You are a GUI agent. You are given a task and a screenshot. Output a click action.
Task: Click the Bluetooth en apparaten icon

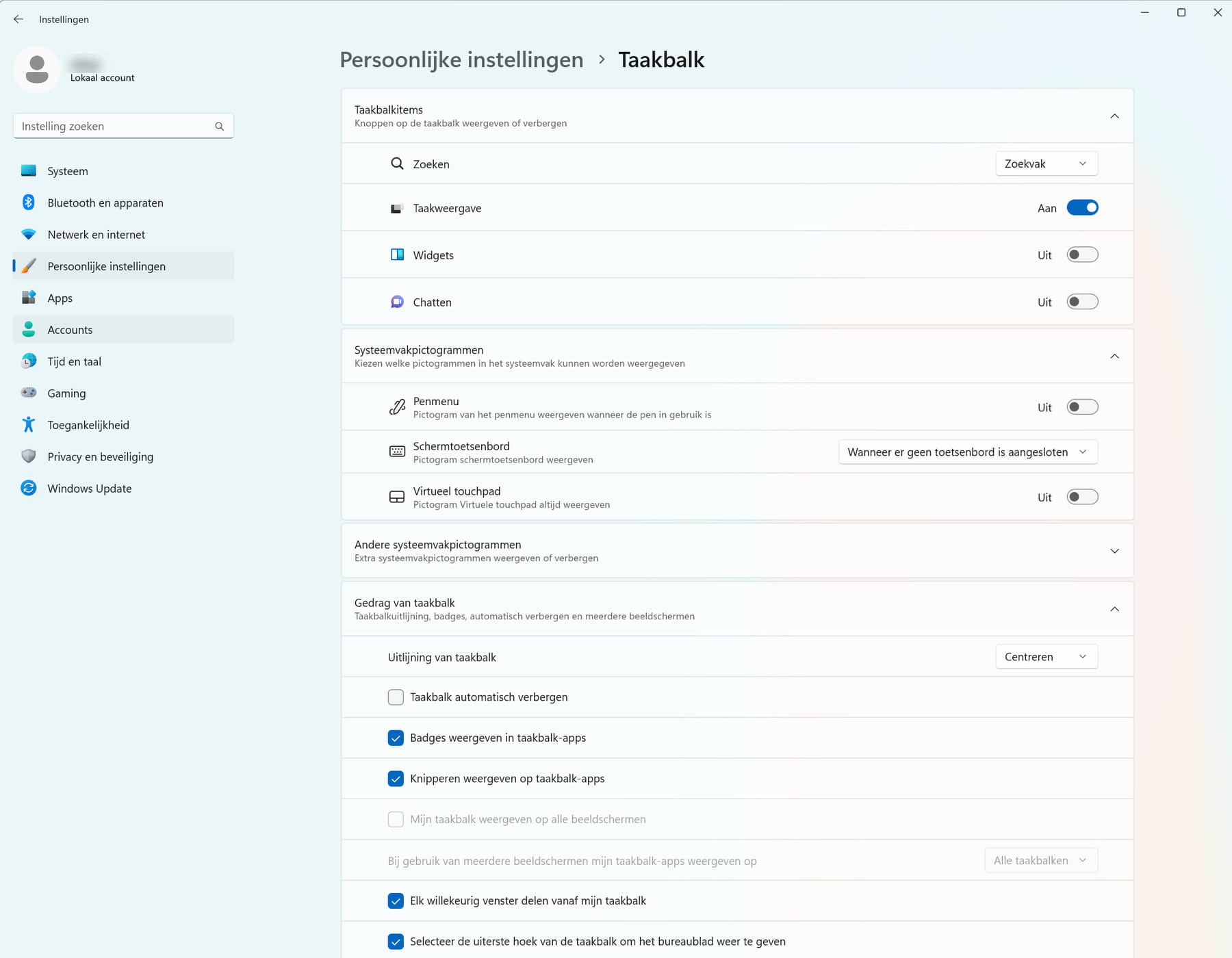tap(28, 203)
